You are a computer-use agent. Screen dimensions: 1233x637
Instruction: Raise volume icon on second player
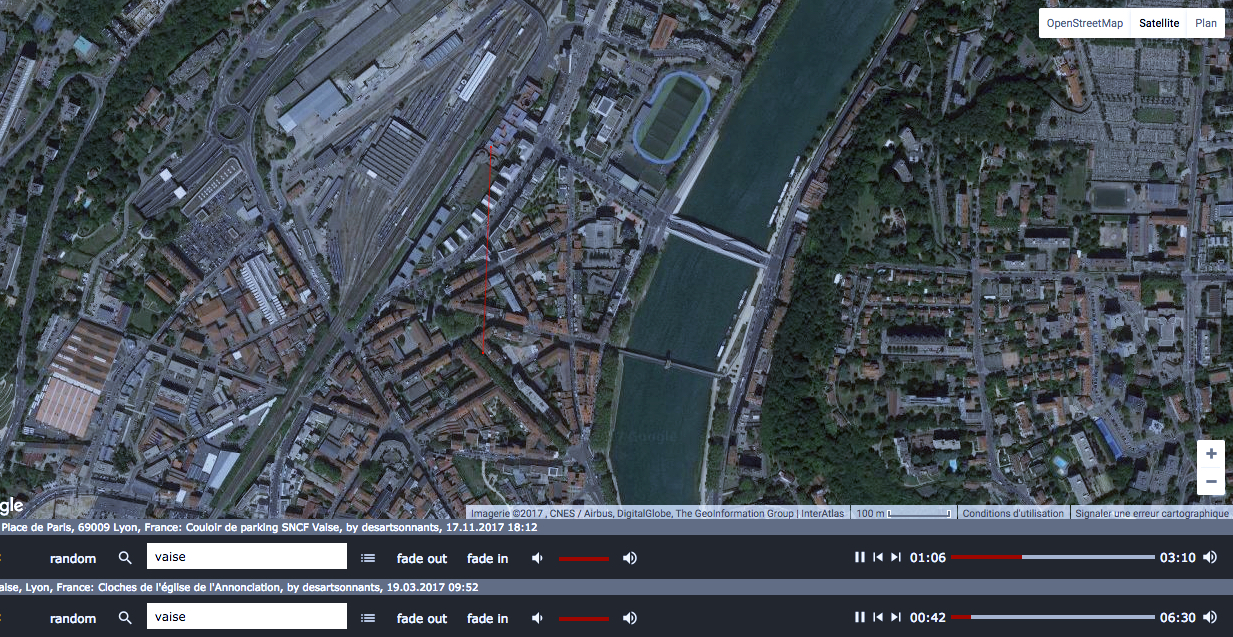(x=630, y=618)
